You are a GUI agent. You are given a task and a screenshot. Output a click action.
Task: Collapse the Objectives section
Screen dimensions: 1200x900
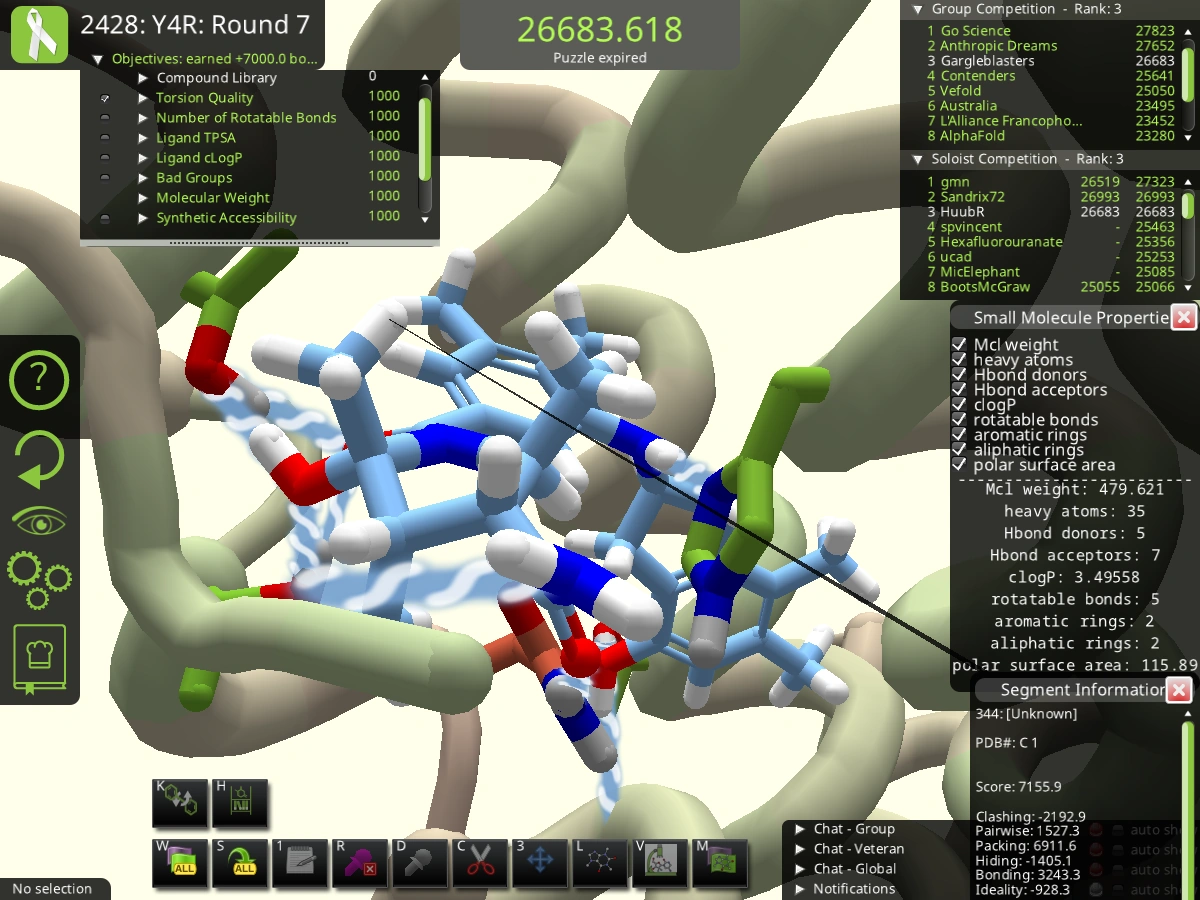tap(97, 58)
